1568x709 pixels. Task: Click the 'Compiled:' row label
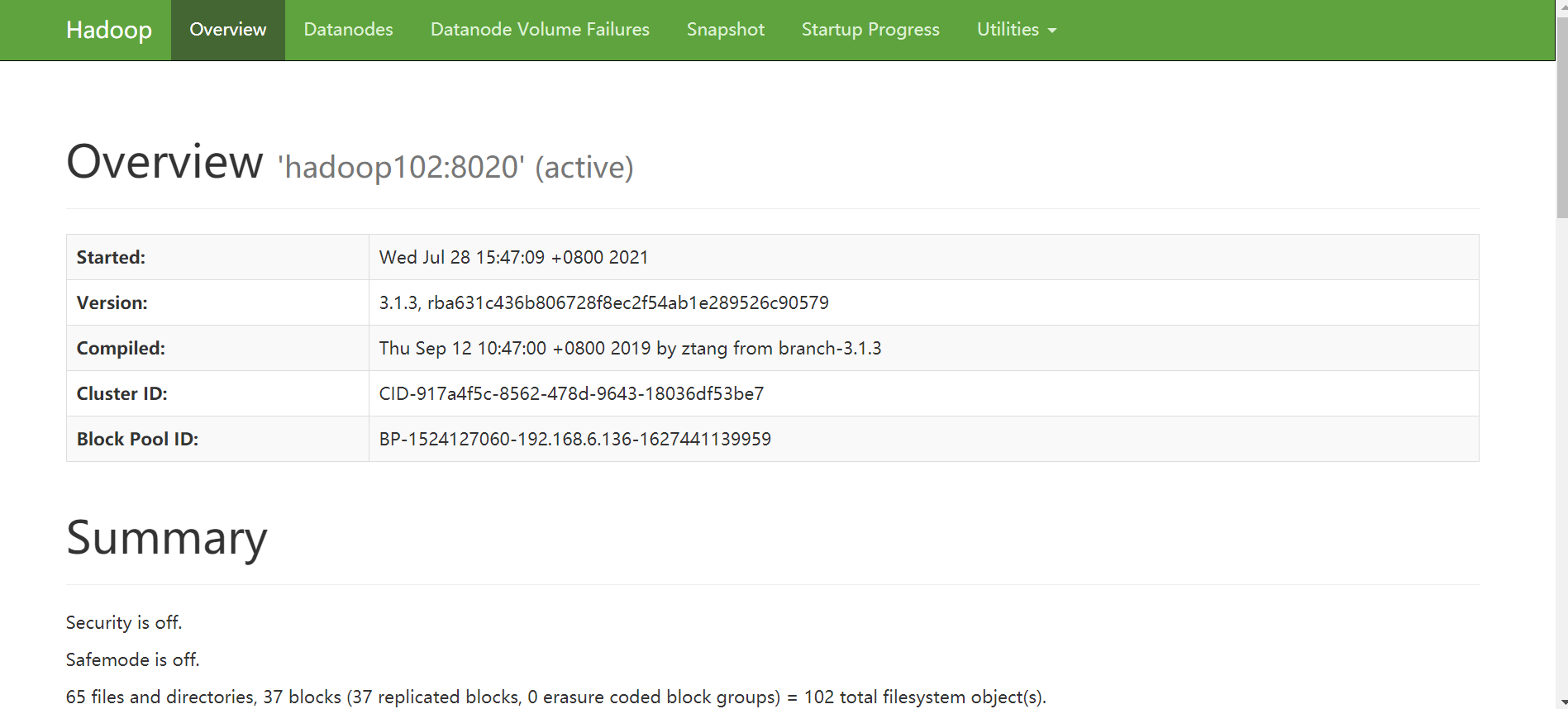(121, 348)
